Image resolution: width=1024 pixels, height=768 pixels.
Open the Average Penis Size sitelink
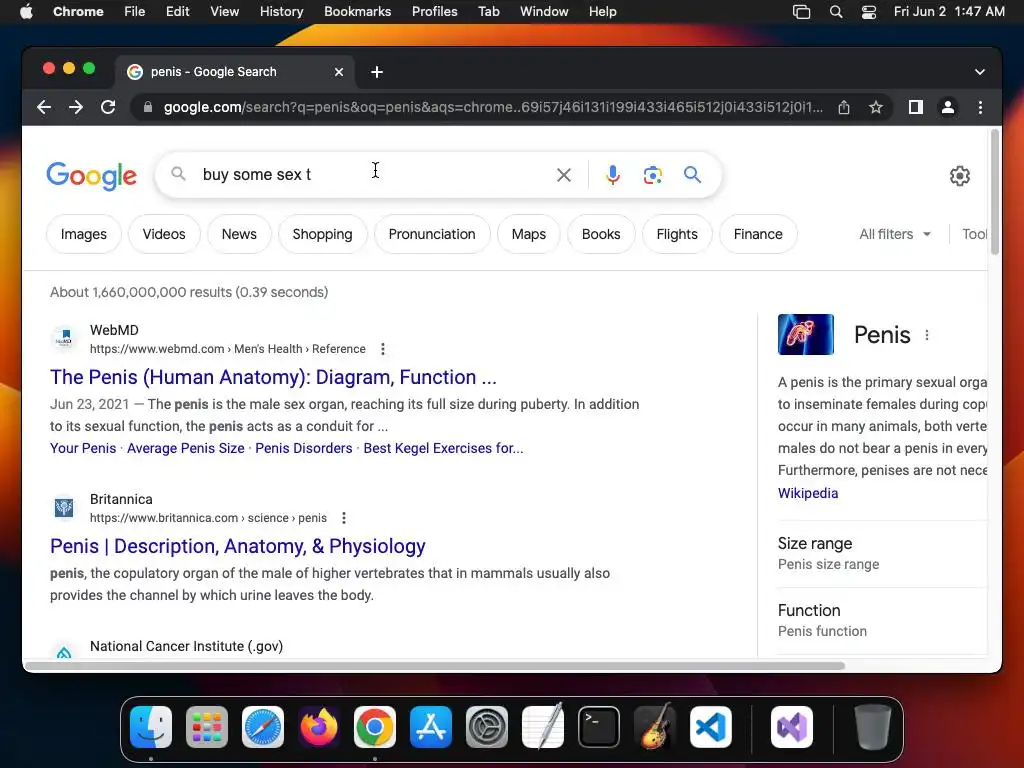pos(185,448)
